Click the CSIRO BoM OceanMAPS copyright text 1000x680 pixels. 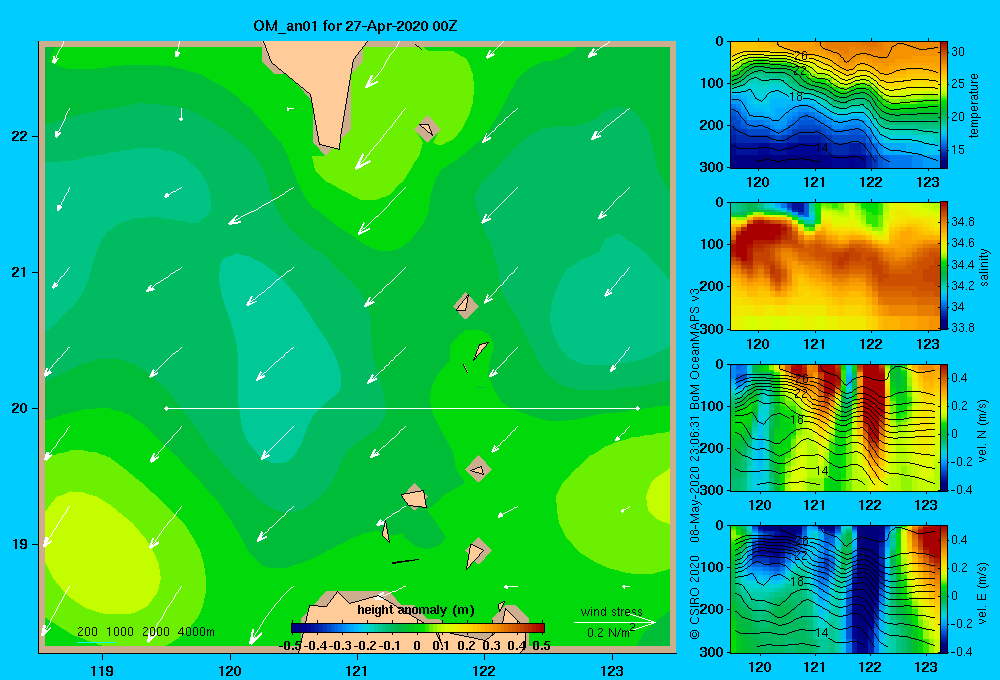point(695,464)
